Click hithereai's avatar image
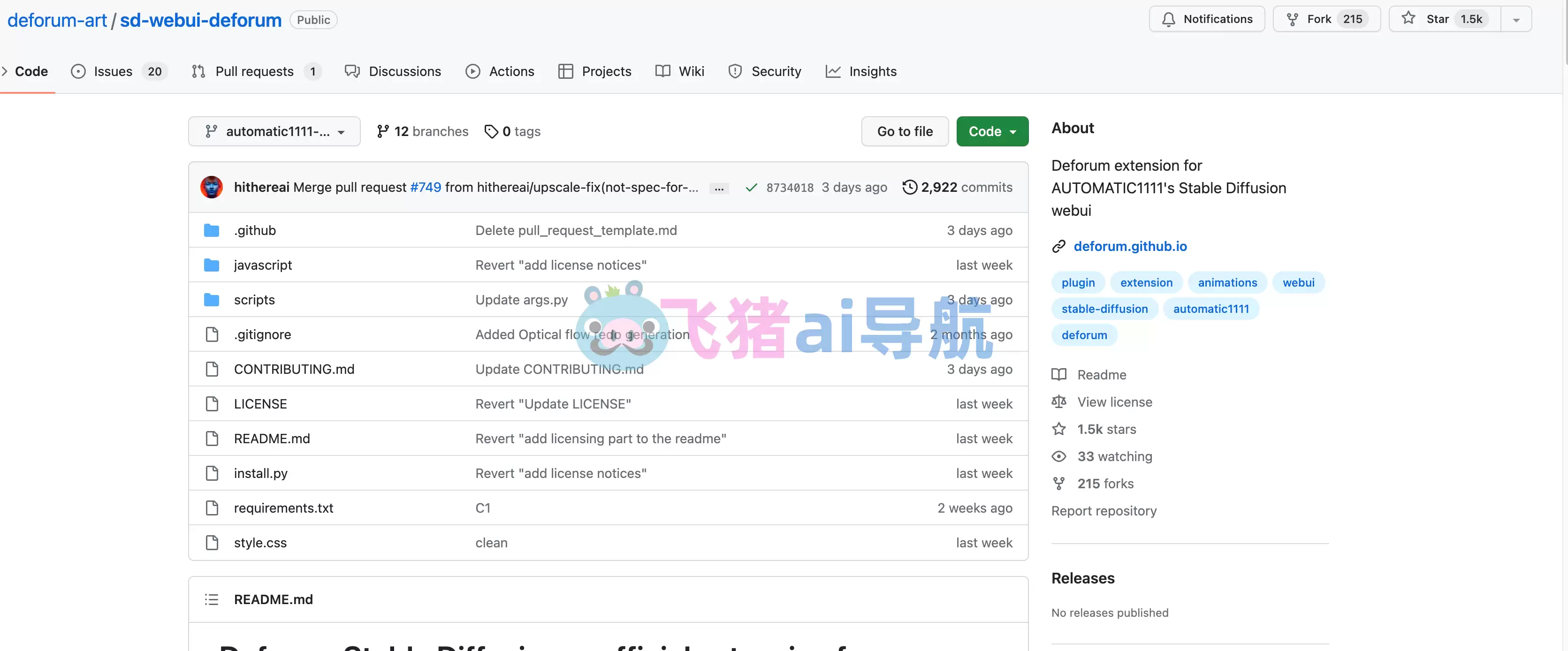The height and width of the screenshot is (651, 1568). coord(211,187)
